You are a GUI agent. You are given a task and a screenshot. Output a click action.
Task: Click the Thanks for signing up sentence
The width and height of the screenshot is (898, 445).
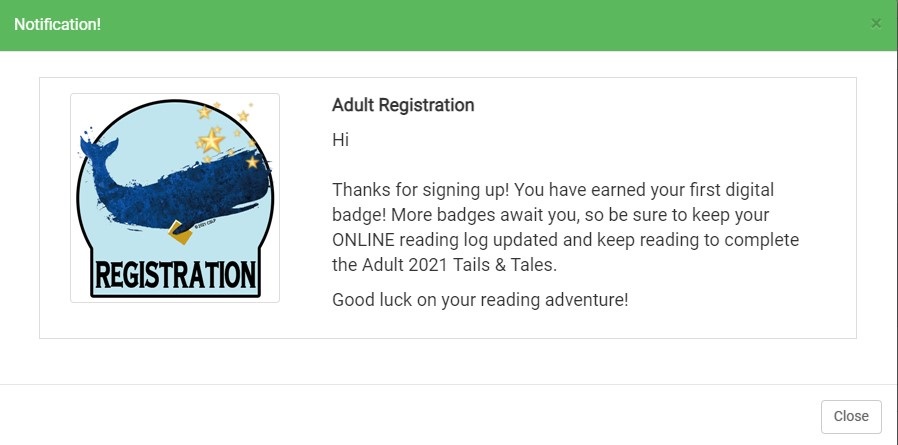coord(420,190)
